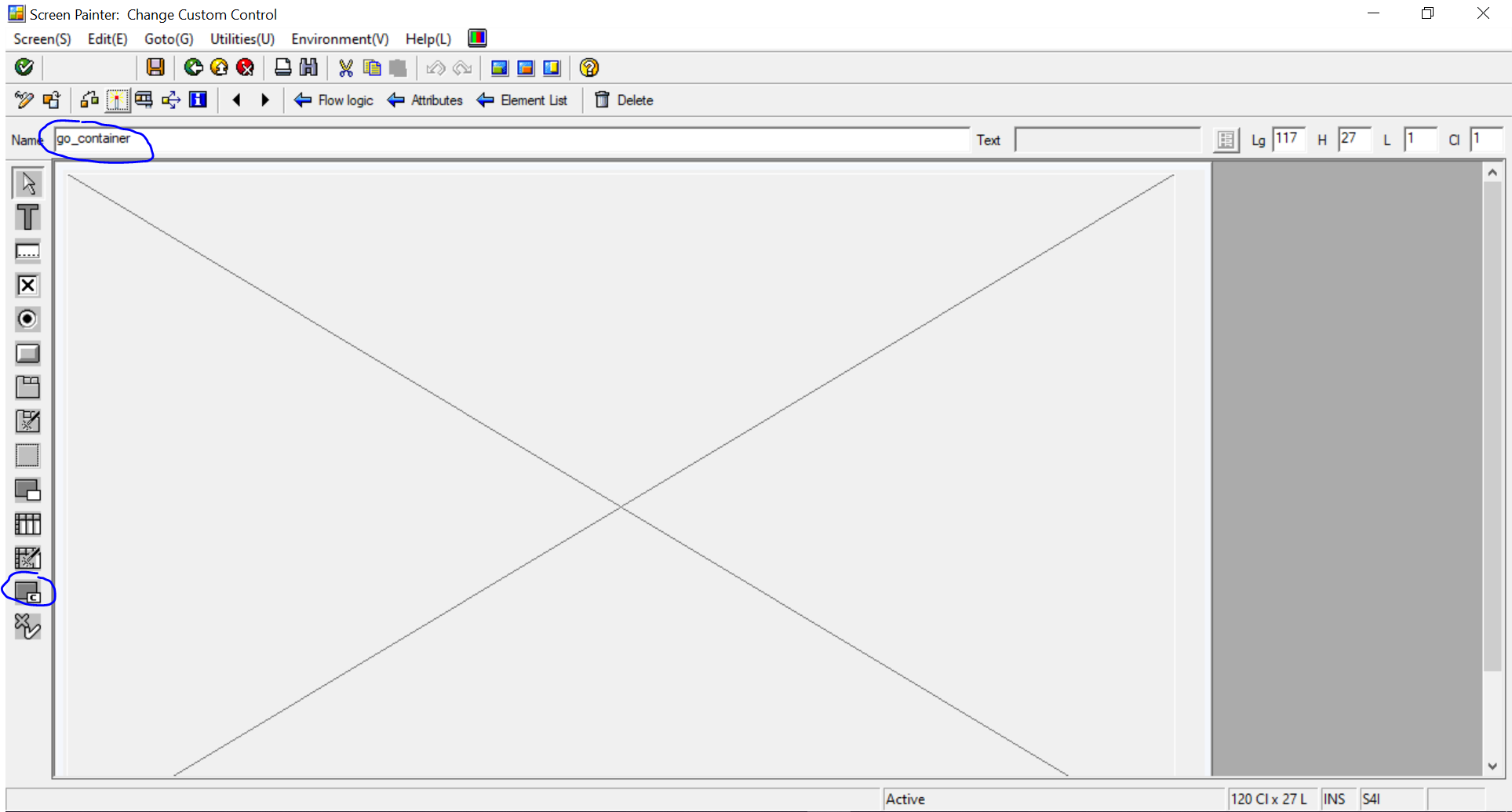Open the Find binoculars icon
The width and height of the screenshot is (1512, 812).
click(308, 67)
